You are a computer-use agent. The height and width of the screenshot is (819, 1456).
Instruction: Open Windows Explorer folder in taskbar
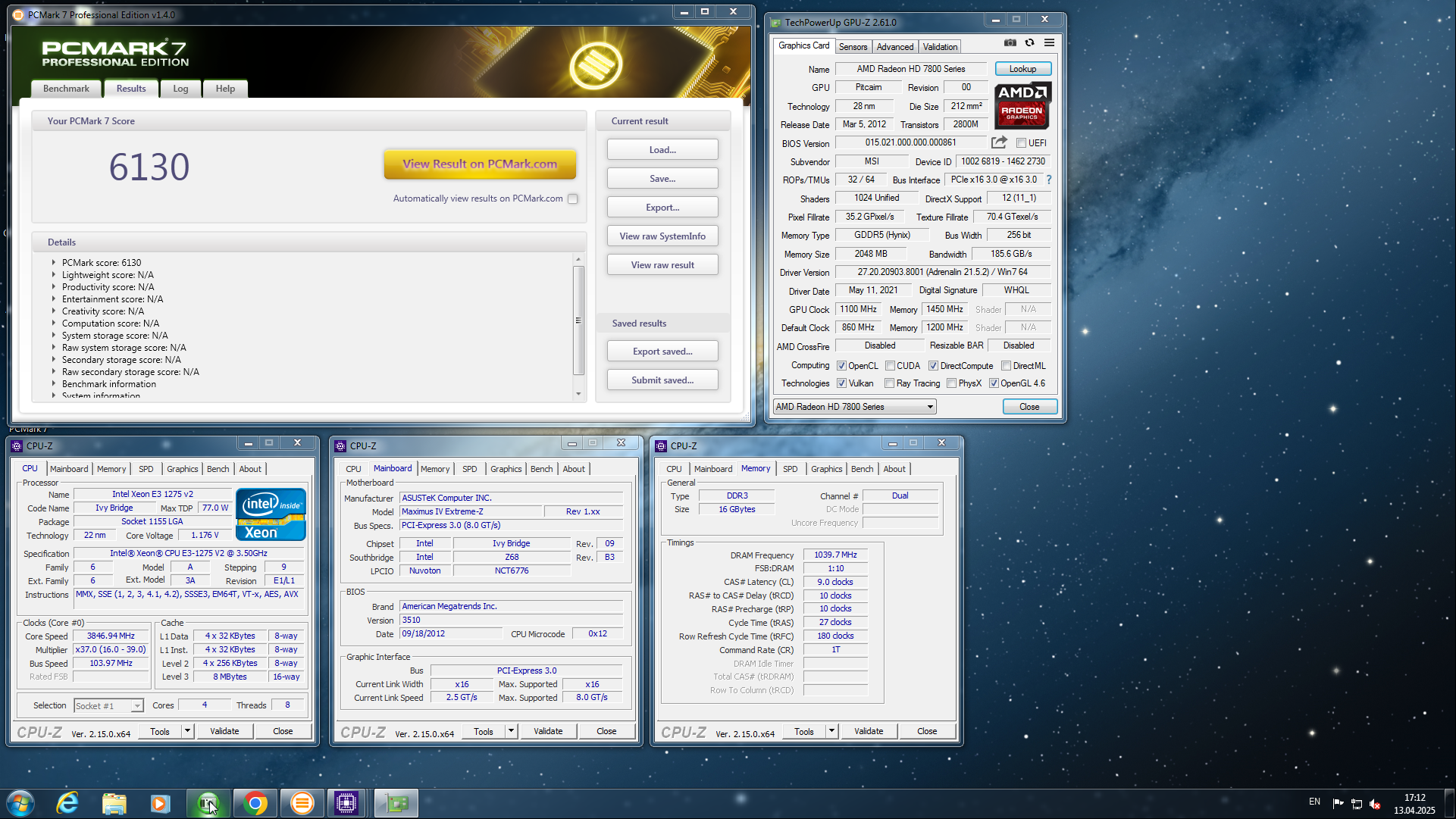114,803
